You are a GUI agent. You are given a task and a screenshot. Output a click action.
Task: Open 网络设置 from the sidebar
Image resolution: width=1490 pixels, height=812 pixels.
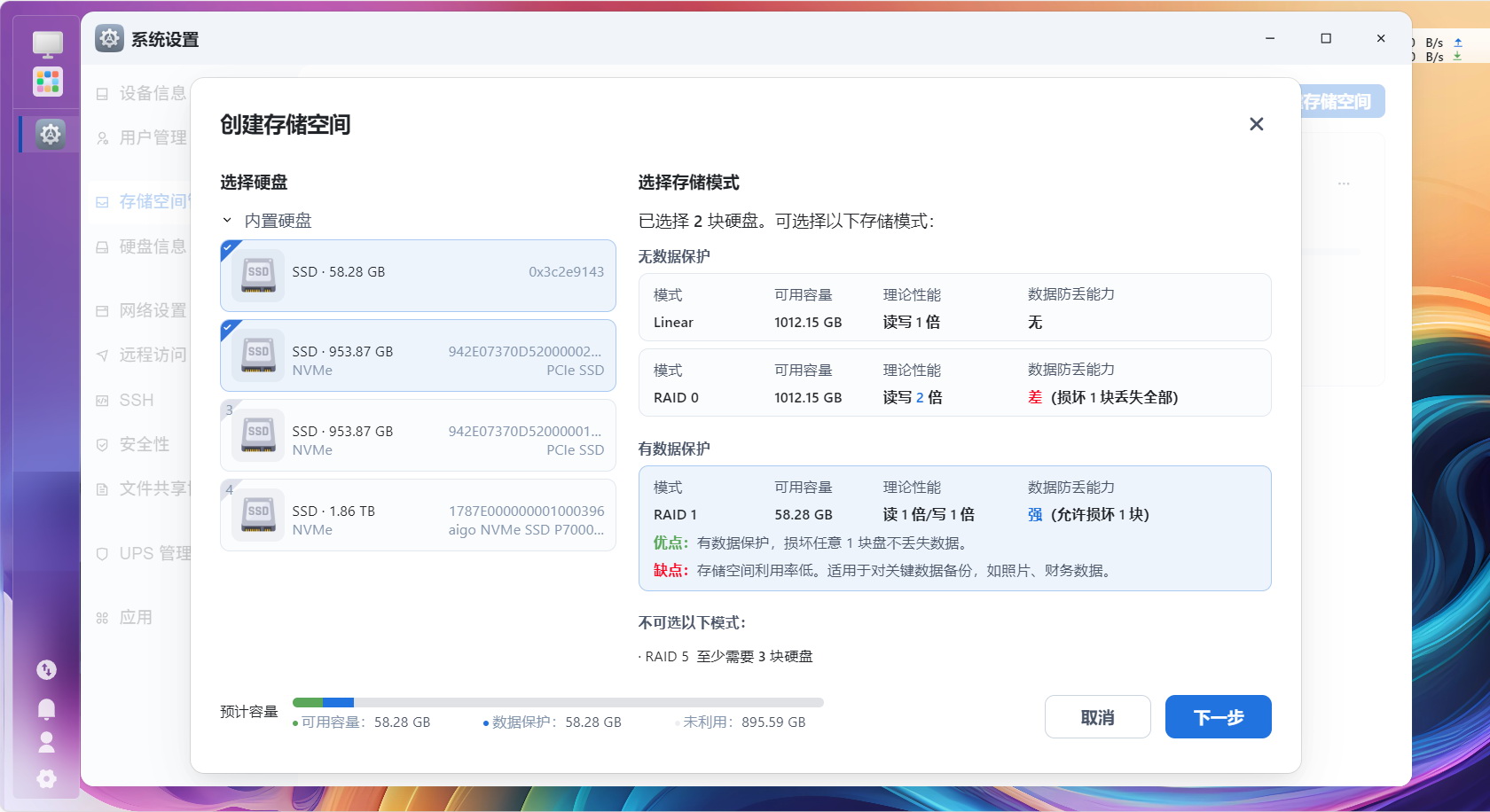(x=151, y=310)
